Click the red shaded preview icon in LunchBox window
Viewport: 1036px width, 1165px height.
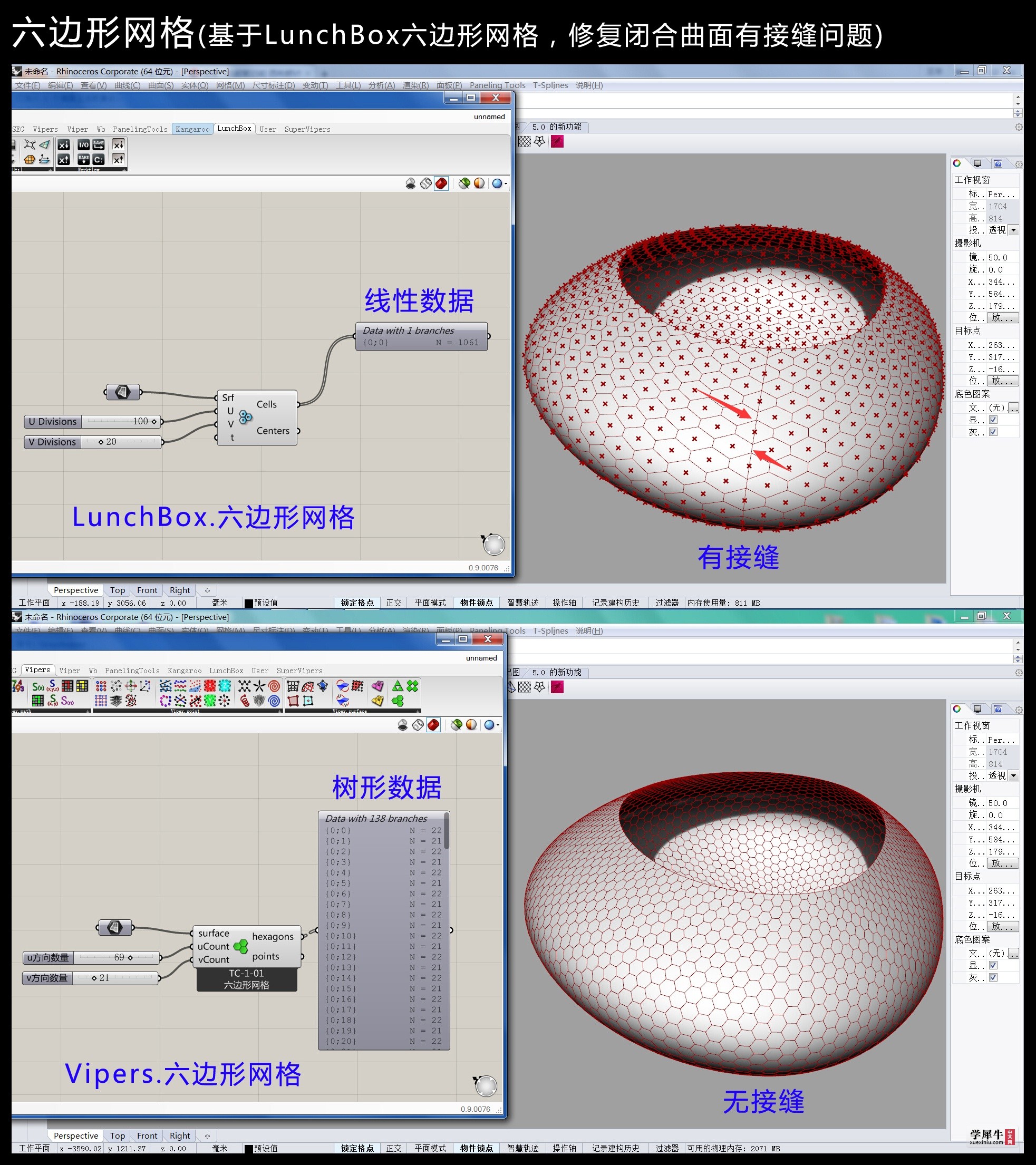coord(441,183)
